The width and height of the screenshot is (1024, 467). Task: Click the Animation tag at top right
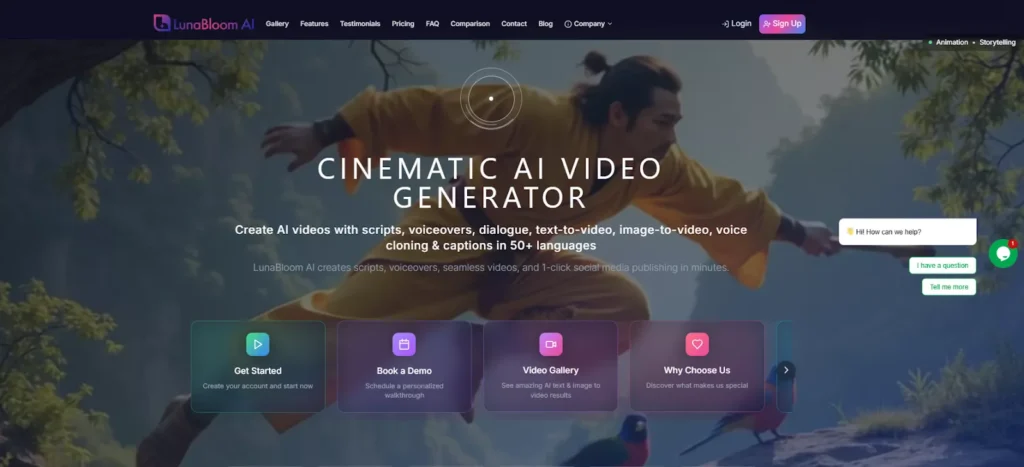952,42
